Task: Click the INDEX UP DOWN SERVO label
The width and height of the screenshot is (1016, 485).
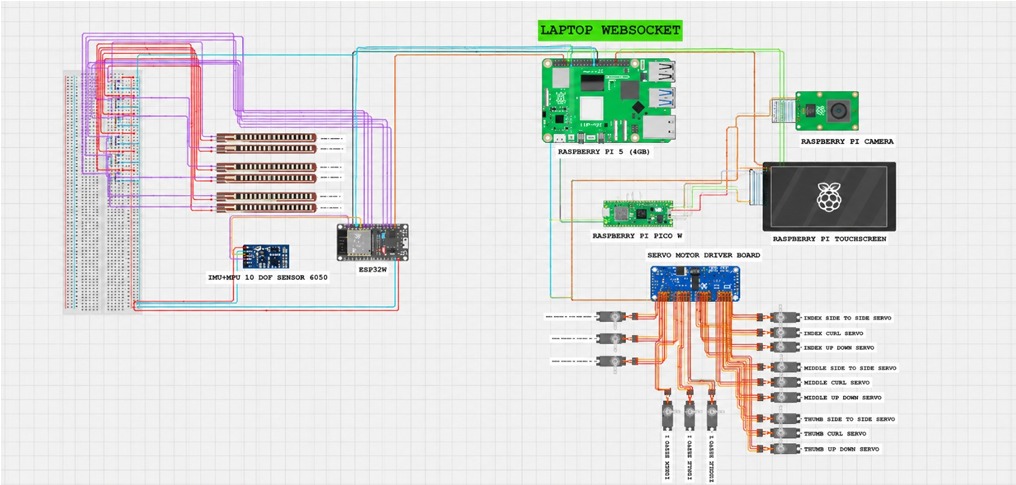Action: pos(841,348)
